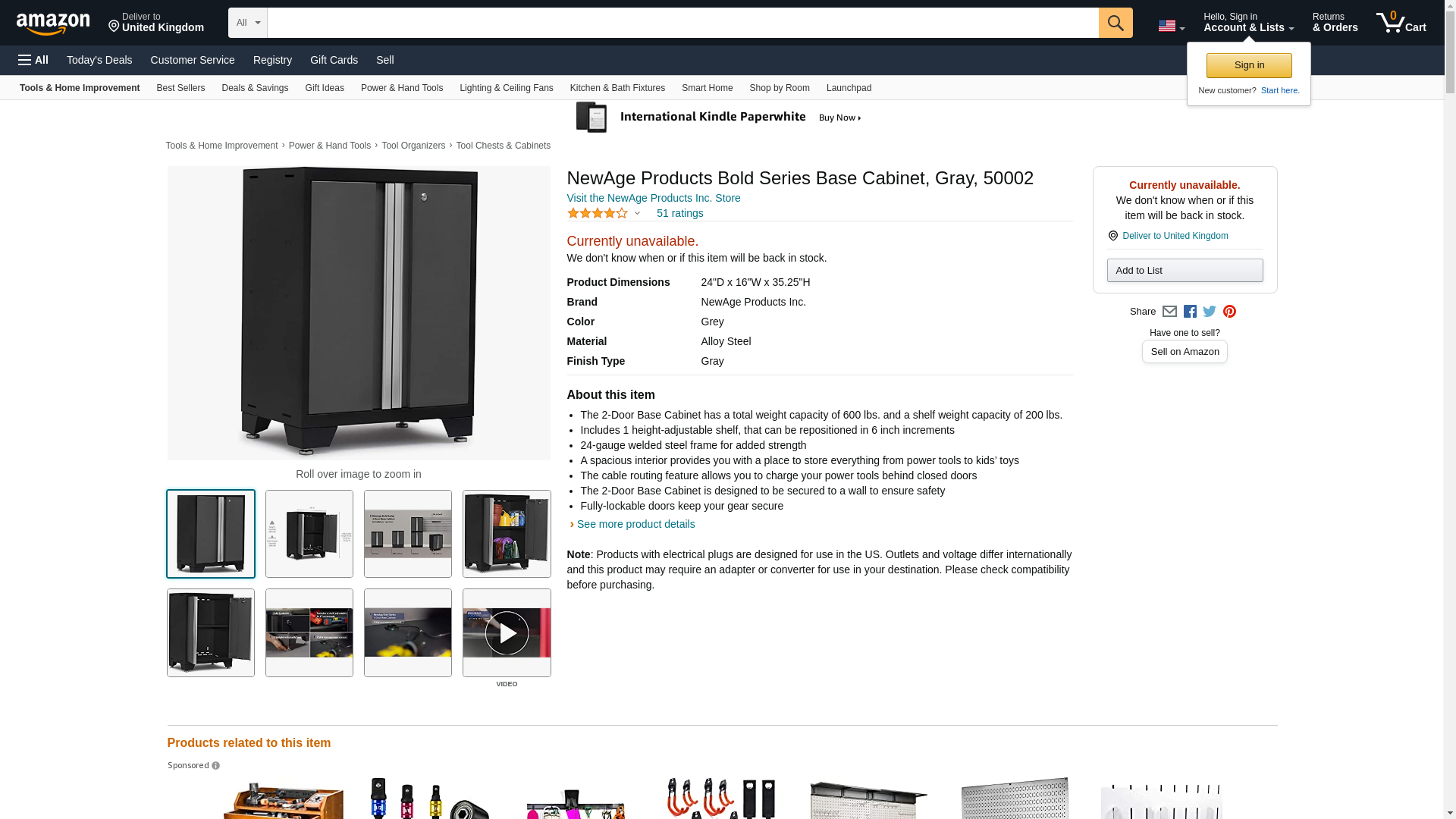This screenshot has width=1456, height=819.
Task: Open the country flag language selector
Action: pos(1171,26)
